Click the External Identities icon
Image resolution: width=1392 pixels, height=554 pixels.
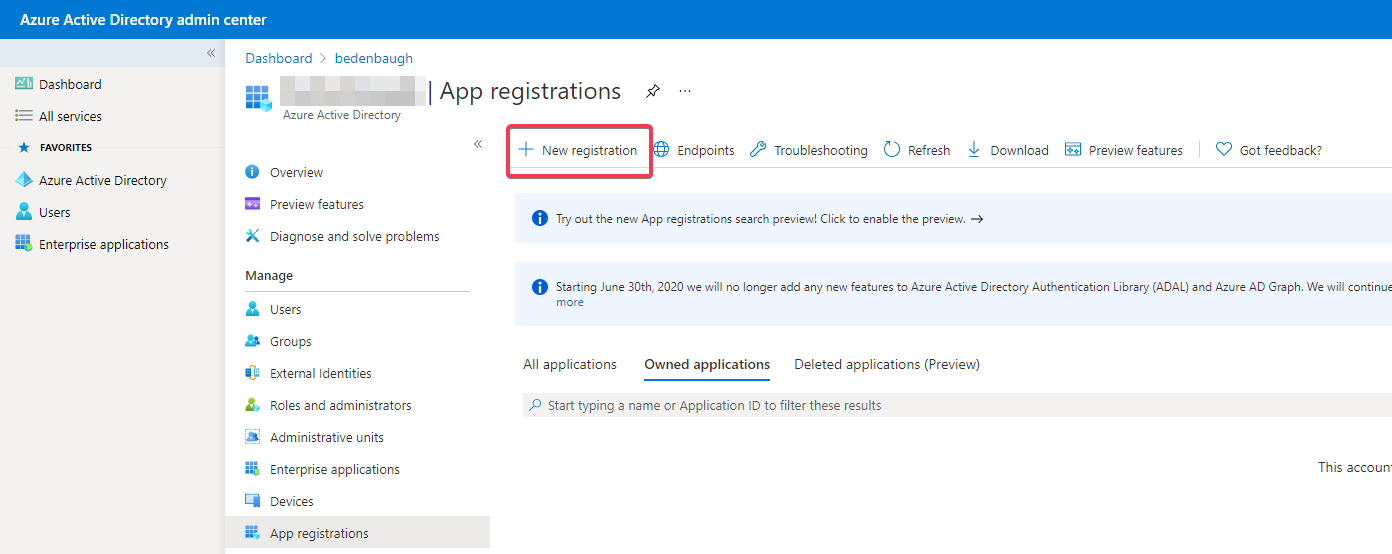tap(252, 373)
